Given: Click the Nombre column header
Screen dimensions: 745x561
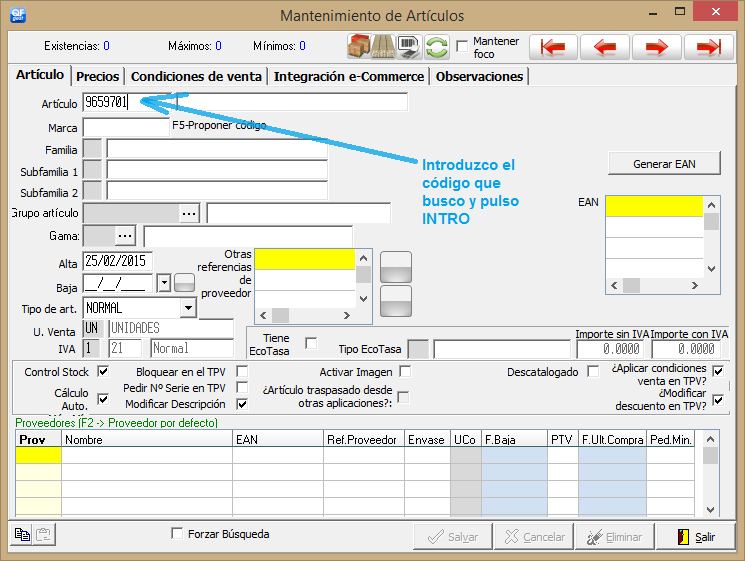Looking at the screenshot, I should 147,439.
